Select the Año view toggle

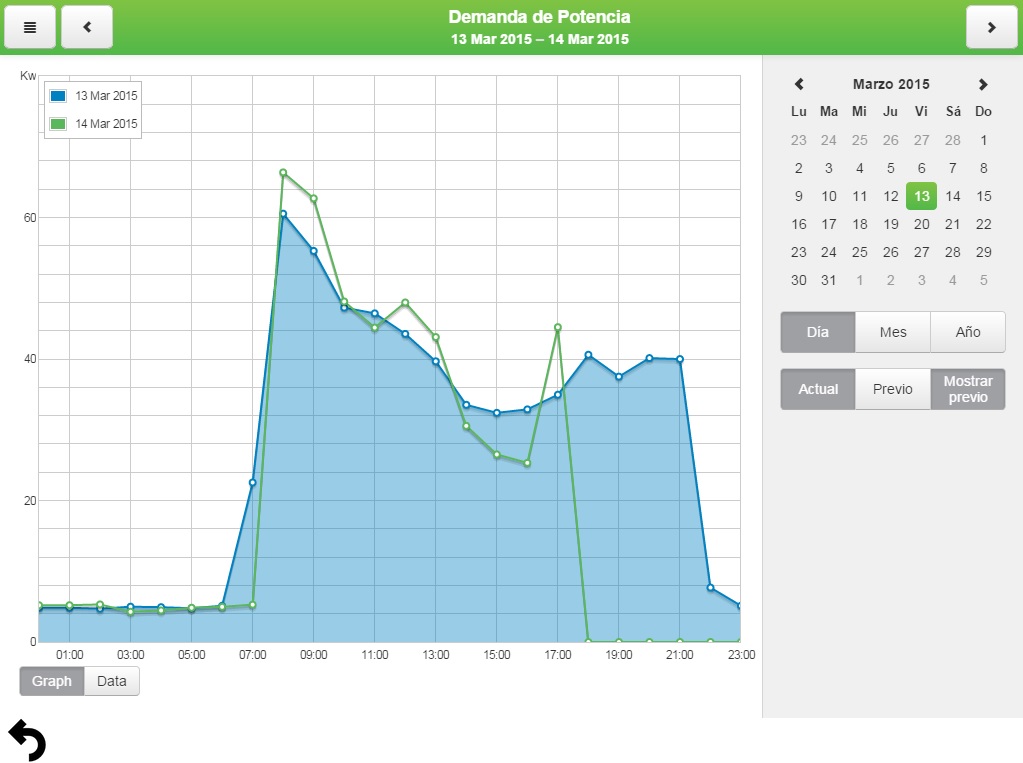pyautogui.click(x=968, y=332)
